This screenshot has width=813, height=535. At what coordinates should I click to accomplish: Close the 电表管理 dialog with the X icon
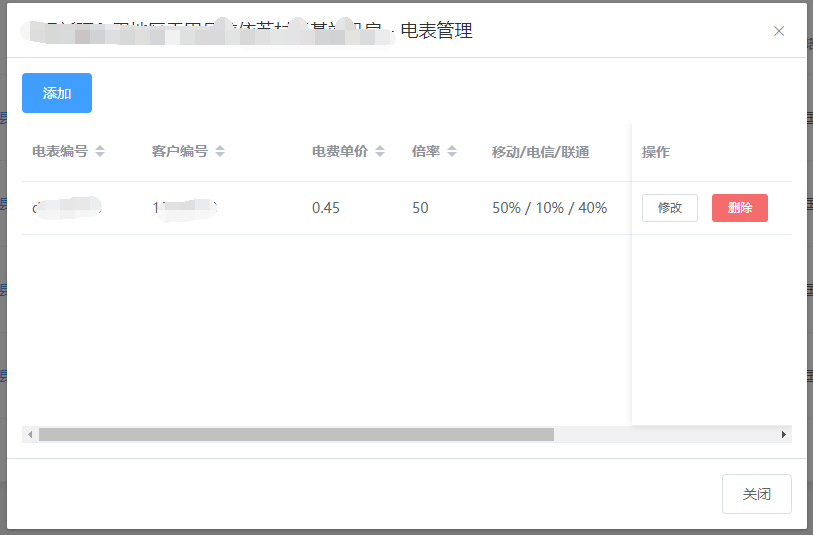tap(779, 31)
